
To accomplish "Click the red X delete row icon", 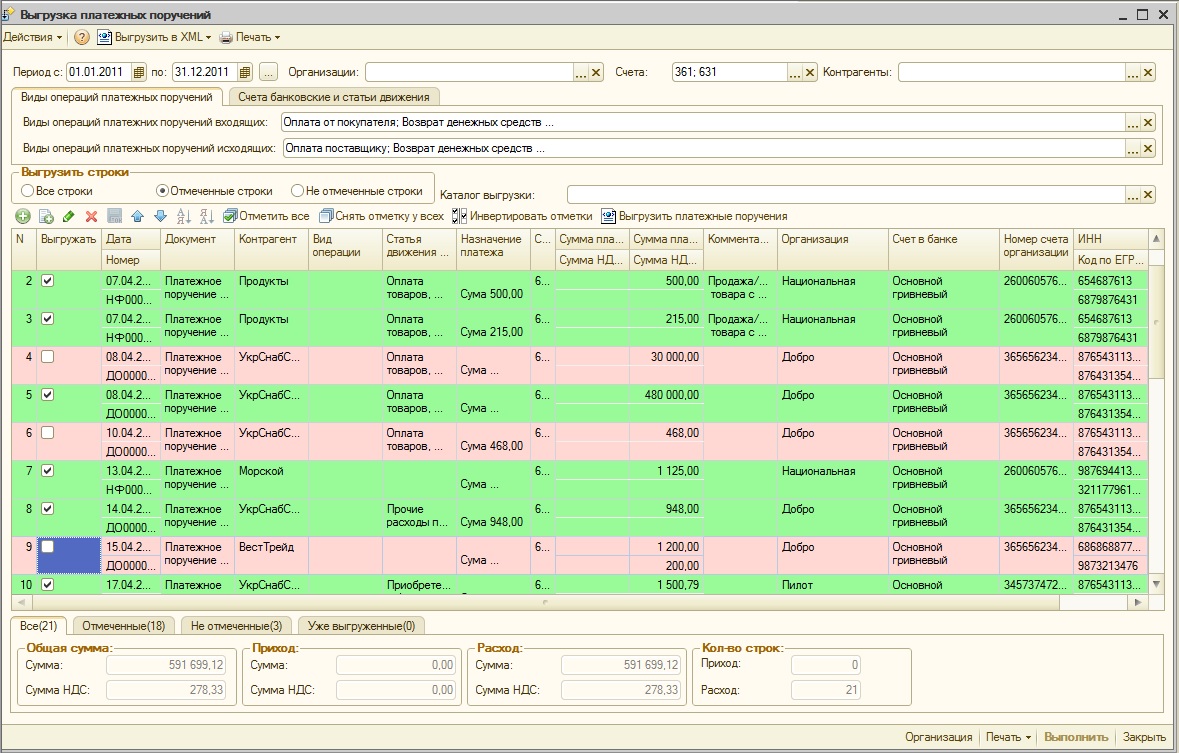I will (91, 216).
